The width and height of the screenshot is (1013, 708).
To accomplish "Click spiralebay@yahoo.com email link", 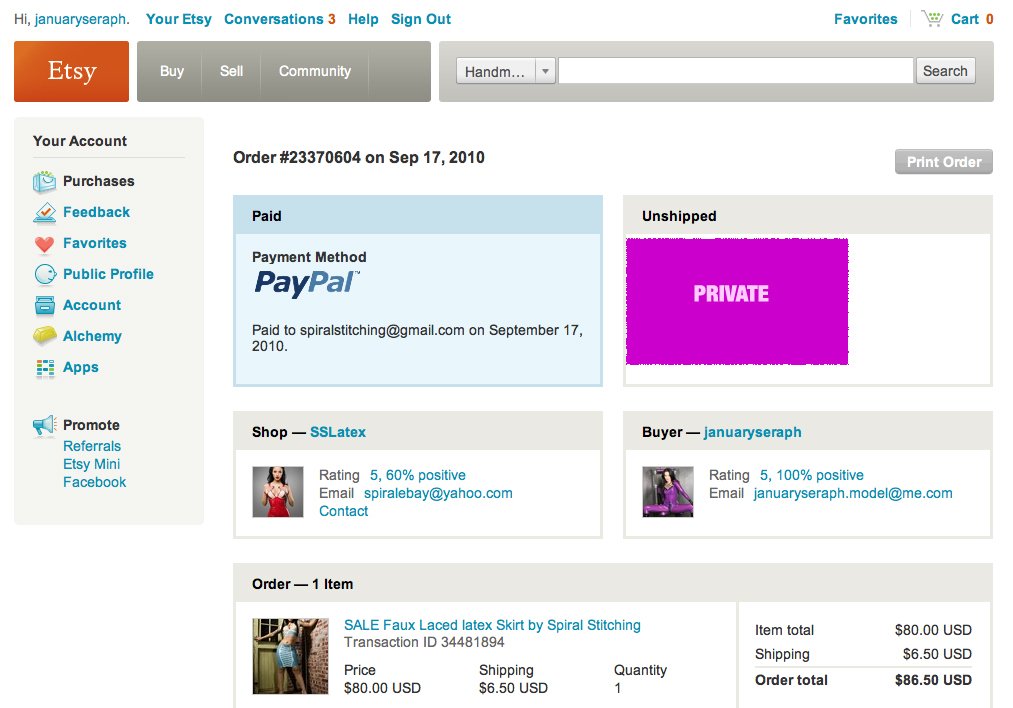I will [x=438, y=494].
